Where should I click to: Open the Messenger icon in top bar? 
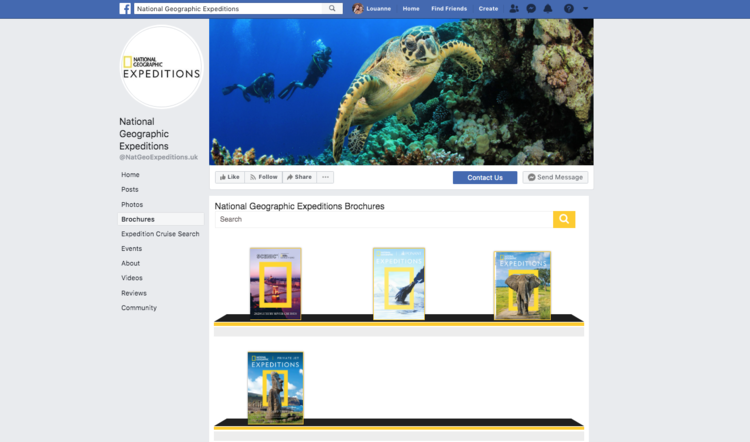click(531, 9)
